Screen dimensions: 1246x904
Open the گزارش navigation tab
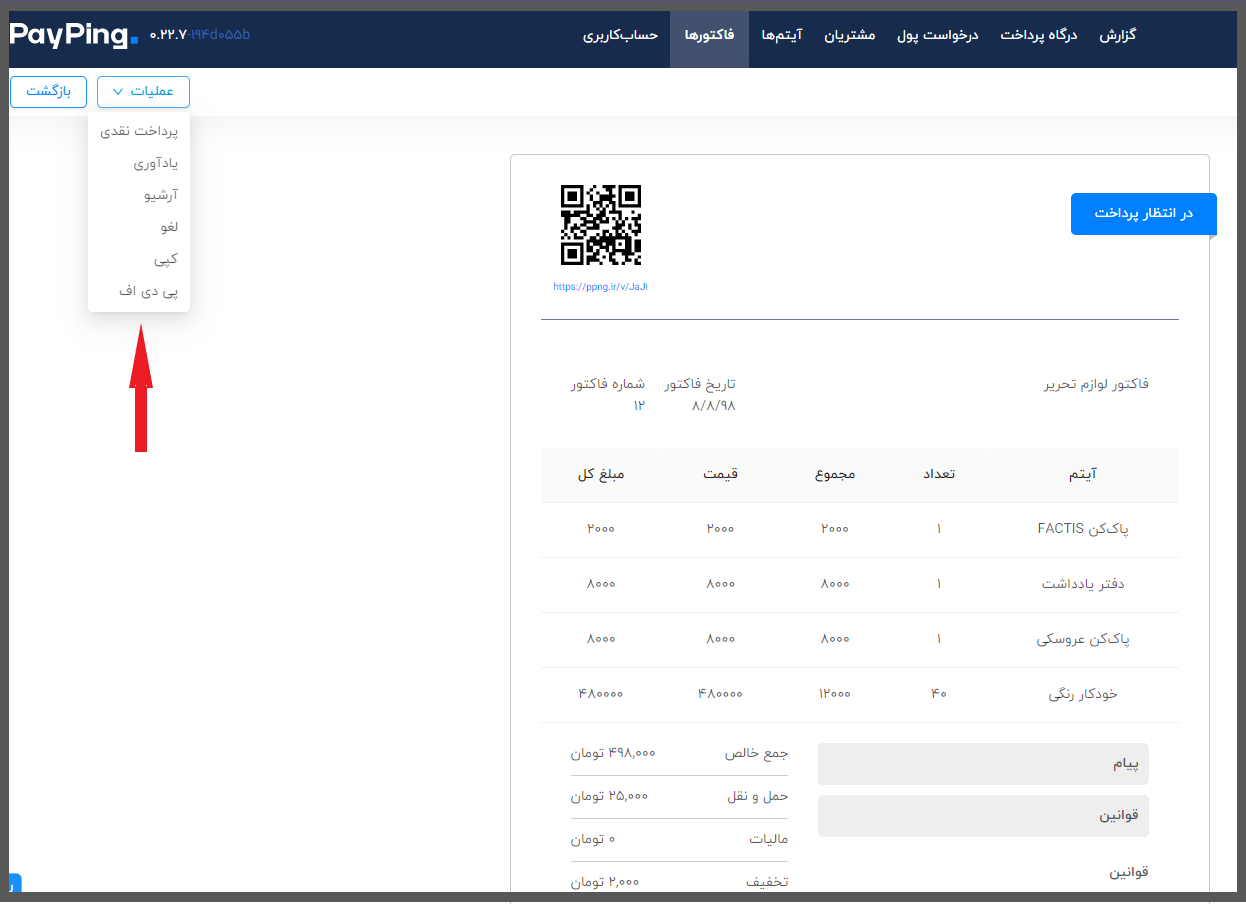[1118, 35]
